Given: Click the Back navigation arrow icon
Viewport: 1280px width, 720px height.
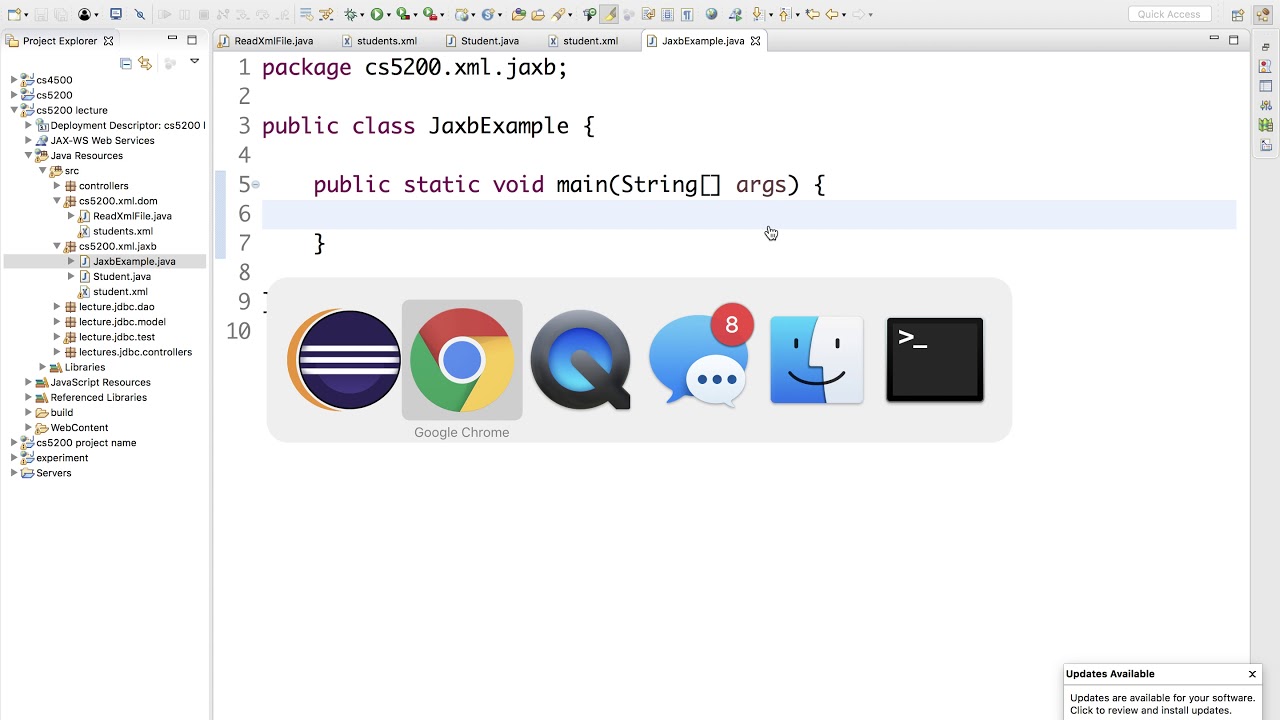Looking at the screenshot, I should point(833,14).
